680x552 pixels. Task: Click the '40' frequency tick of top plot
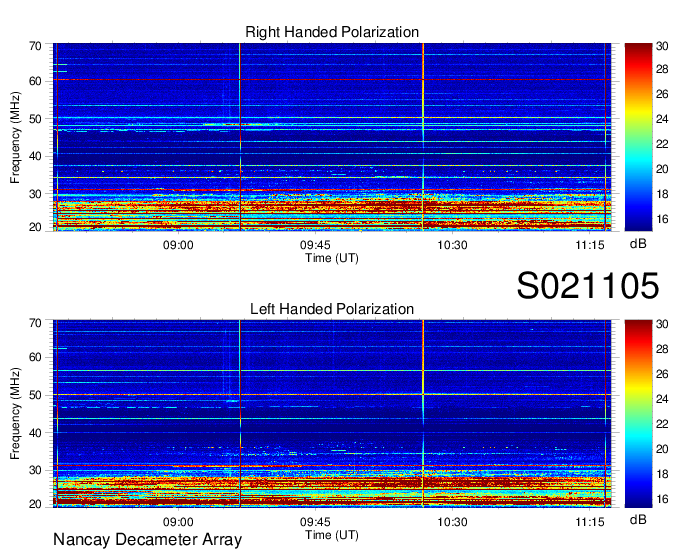[x=36, y=157]
